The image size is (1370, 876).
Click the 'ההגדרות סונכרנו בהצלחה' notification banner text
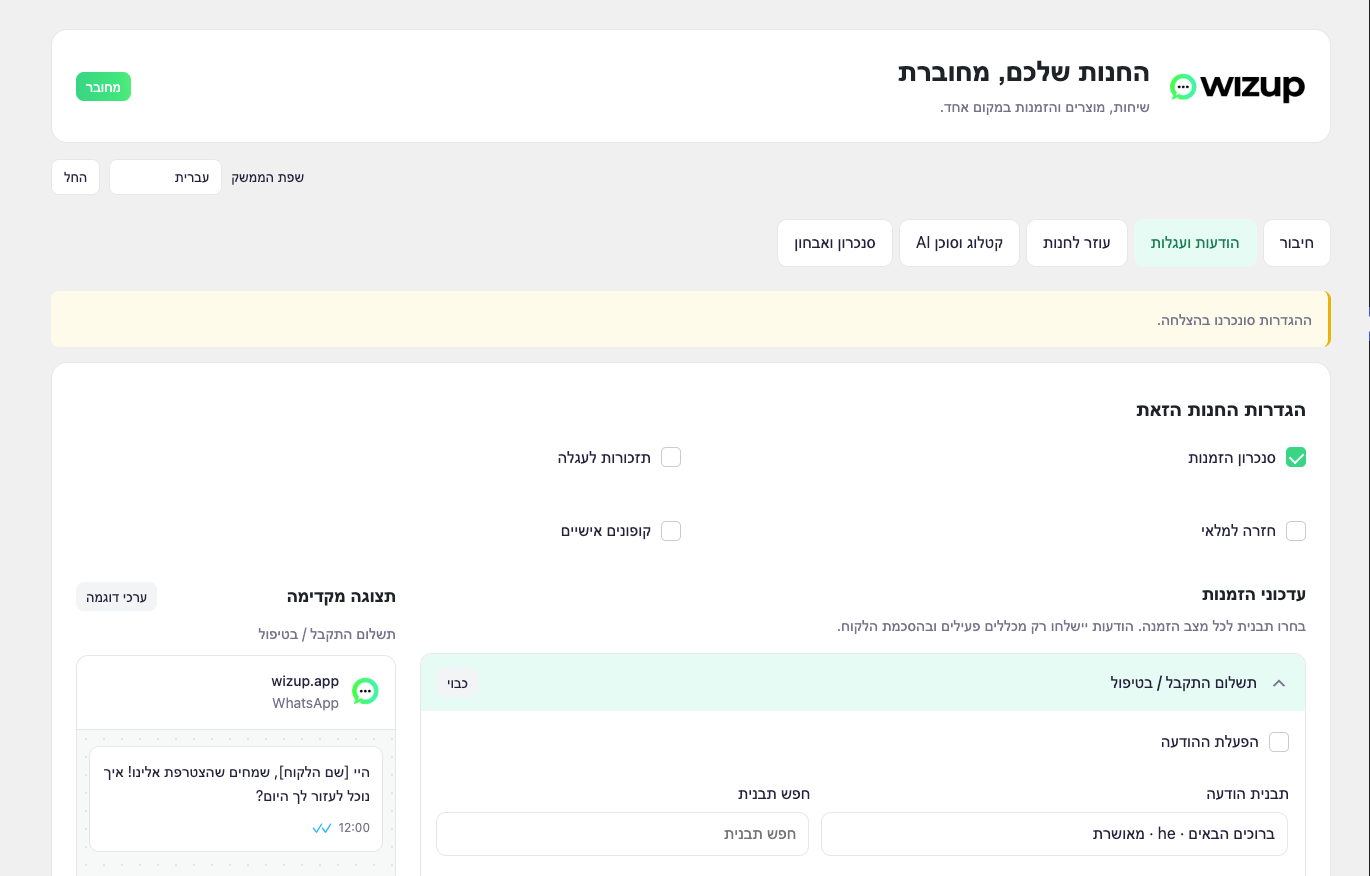tap(1235, 320)
